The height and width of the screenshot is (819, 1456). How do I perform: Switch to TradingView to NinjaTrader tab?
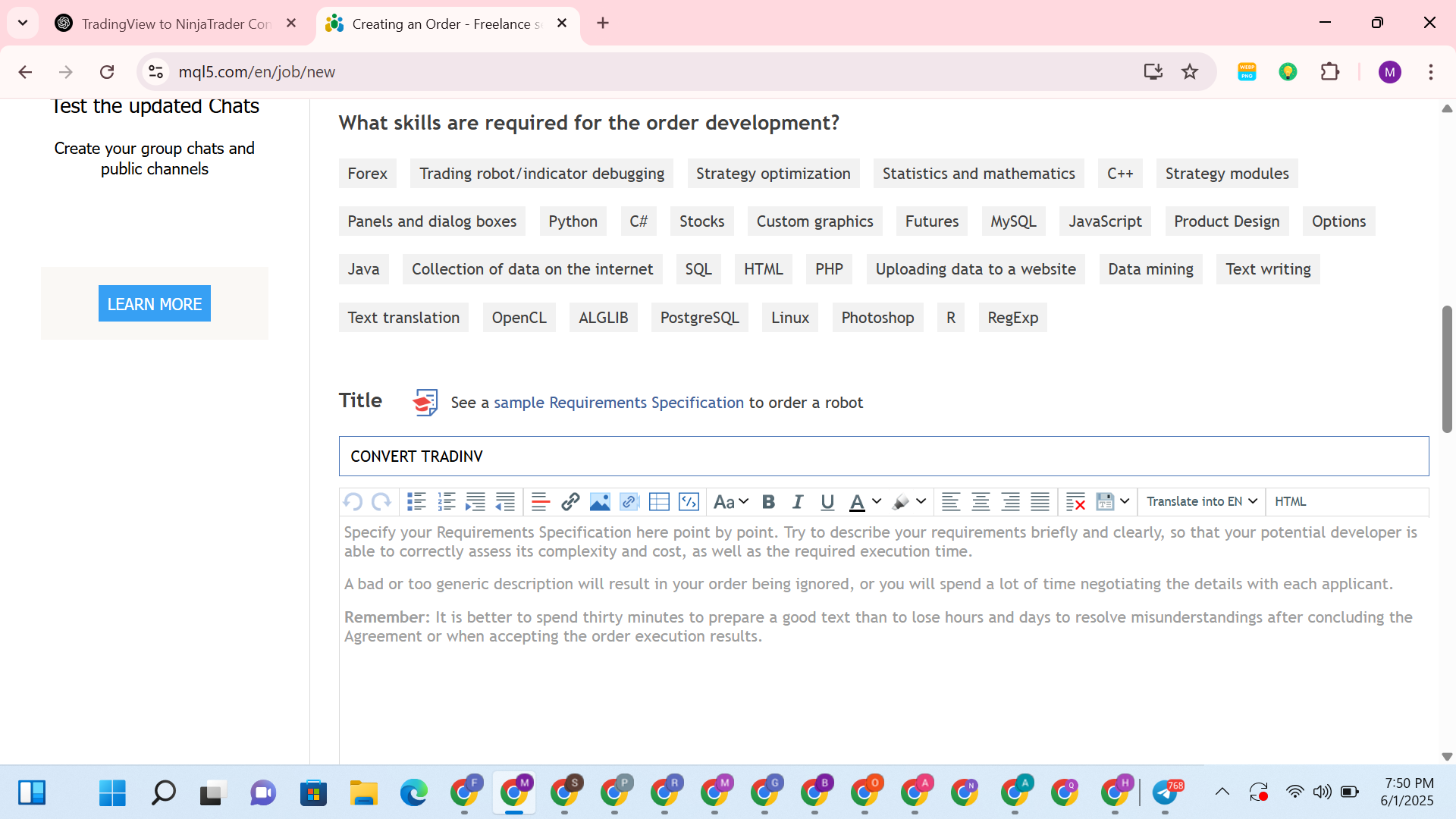pyautogui.click(x=176, y=24)
